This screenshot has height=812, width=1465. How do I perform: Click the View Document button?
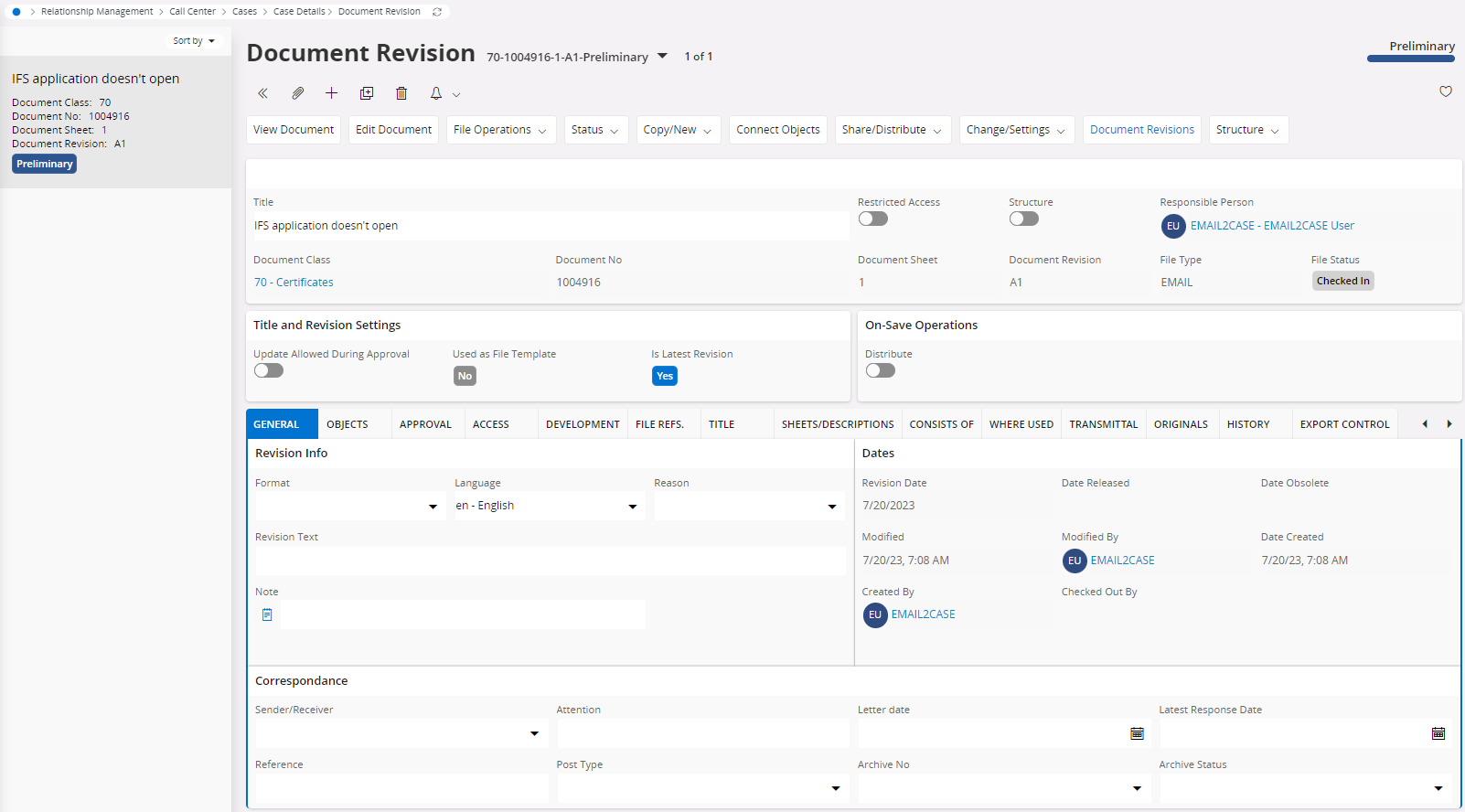294,130
